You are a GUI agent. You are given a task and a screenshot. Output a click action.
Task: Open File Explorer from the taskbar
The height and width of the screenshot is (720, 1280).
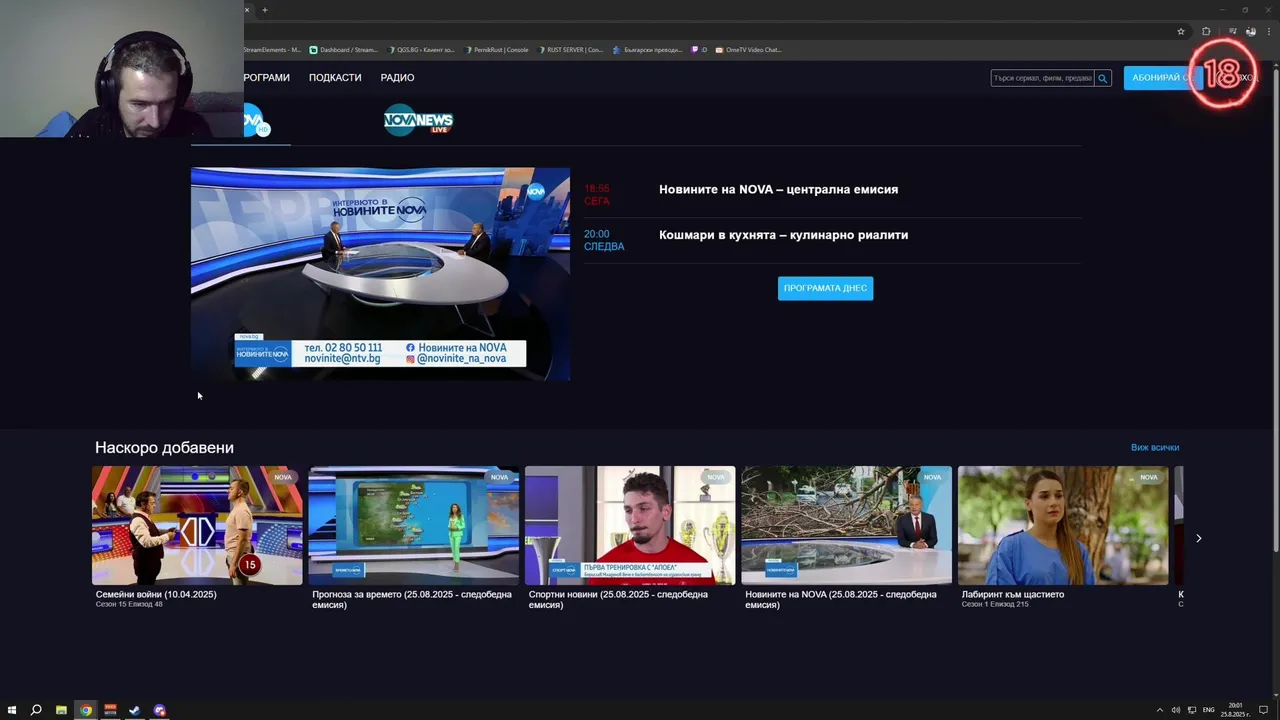(61, 710)
